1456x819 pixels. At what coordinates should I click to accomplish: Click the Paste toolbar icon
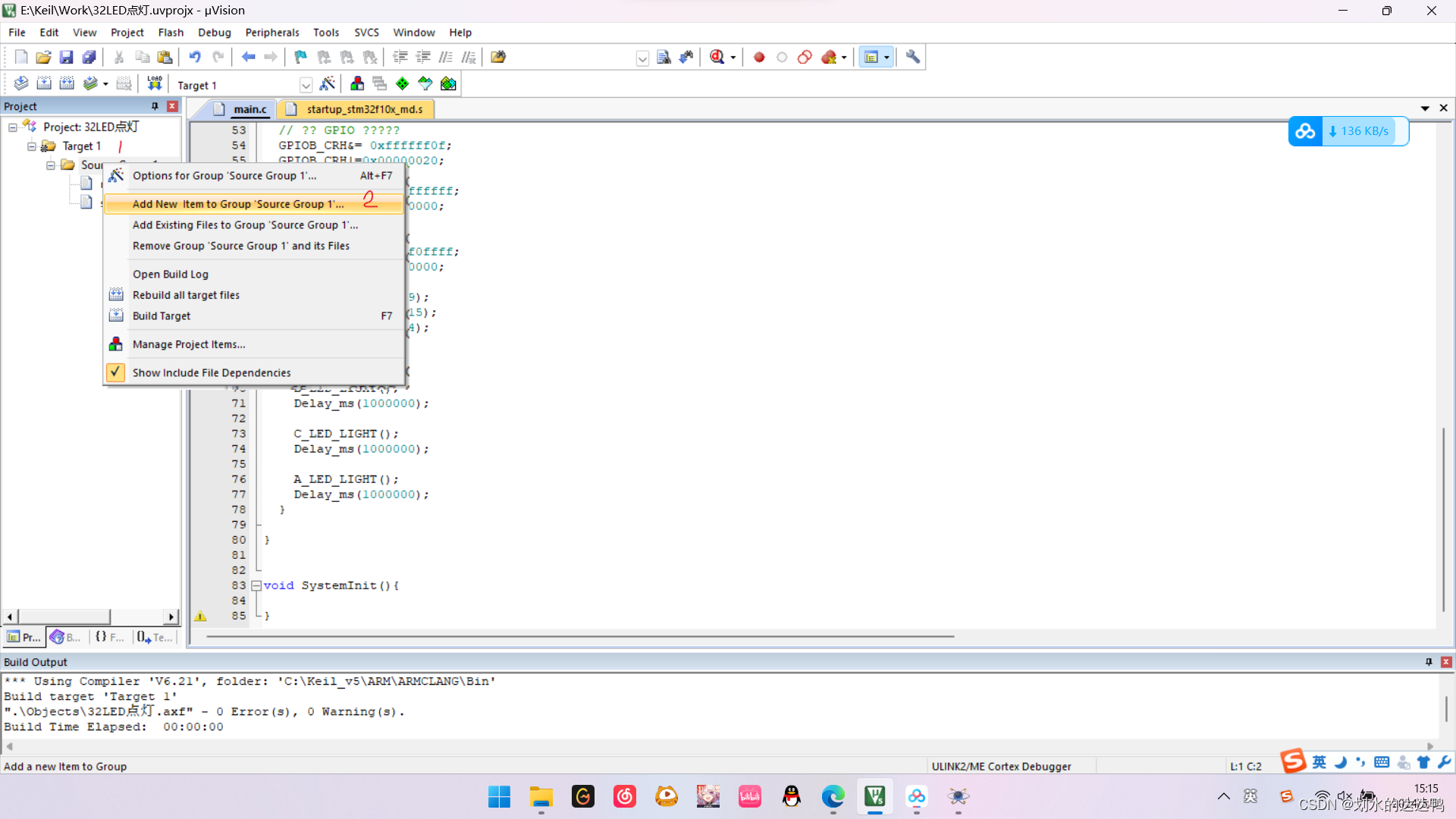(x=165, y=57)
